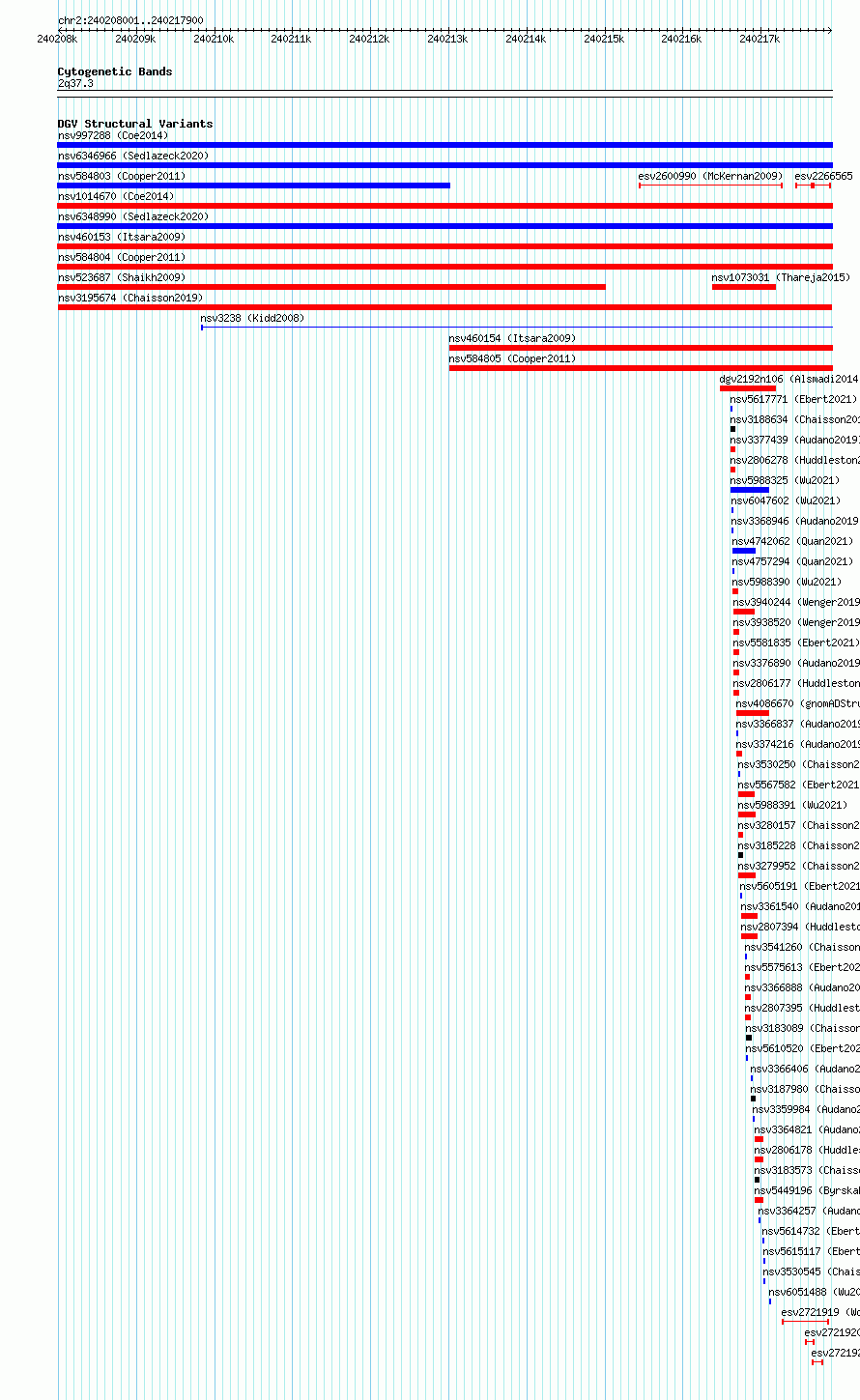Open variant nsv1073031 (Thareja2015)

(x=781, y=277)
